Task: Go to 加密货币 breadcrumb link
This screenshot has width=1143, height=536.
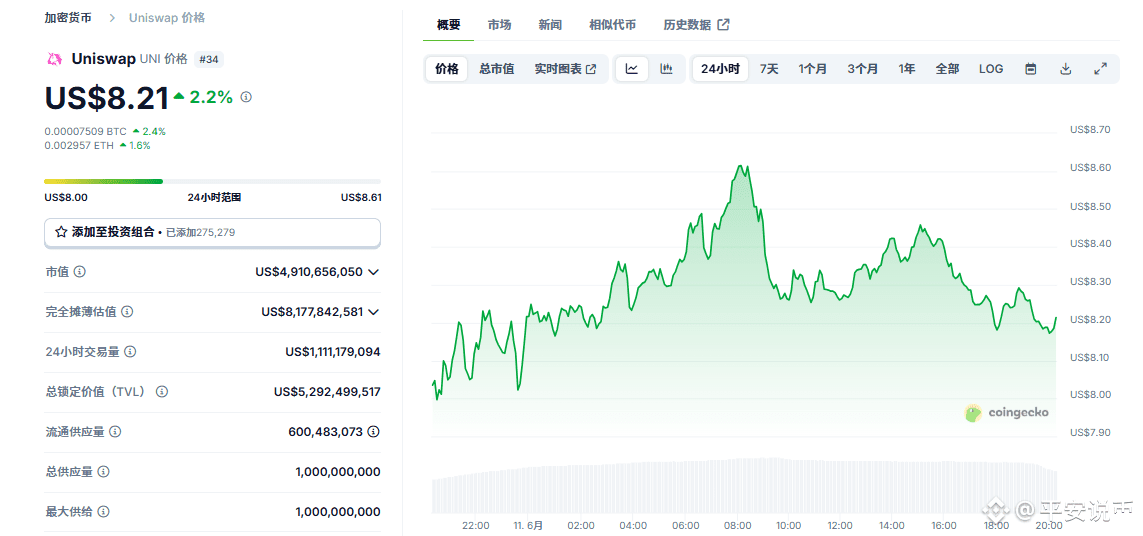Action: (68, 18)
